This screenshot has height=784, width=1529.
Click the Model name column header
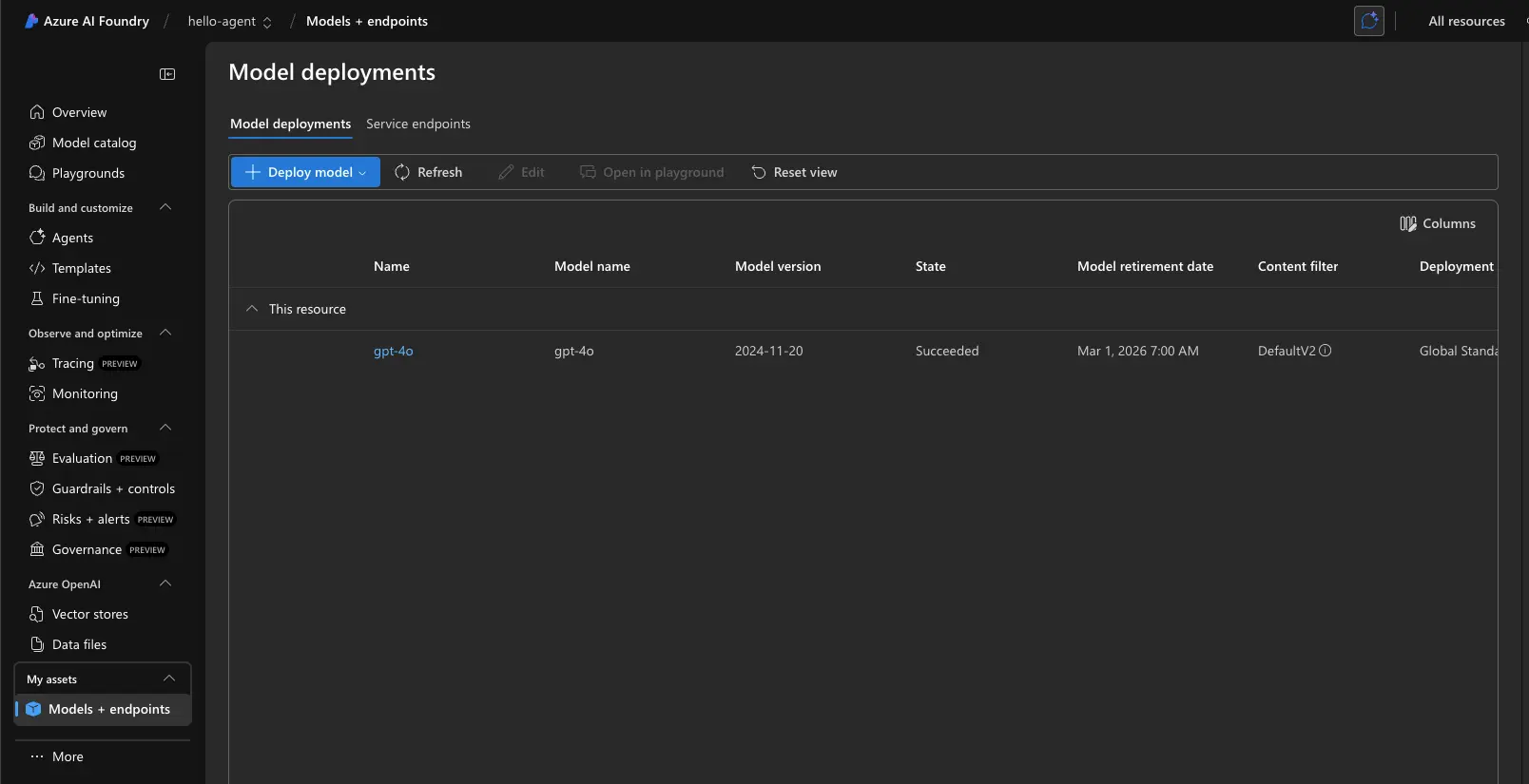(592, 266)
